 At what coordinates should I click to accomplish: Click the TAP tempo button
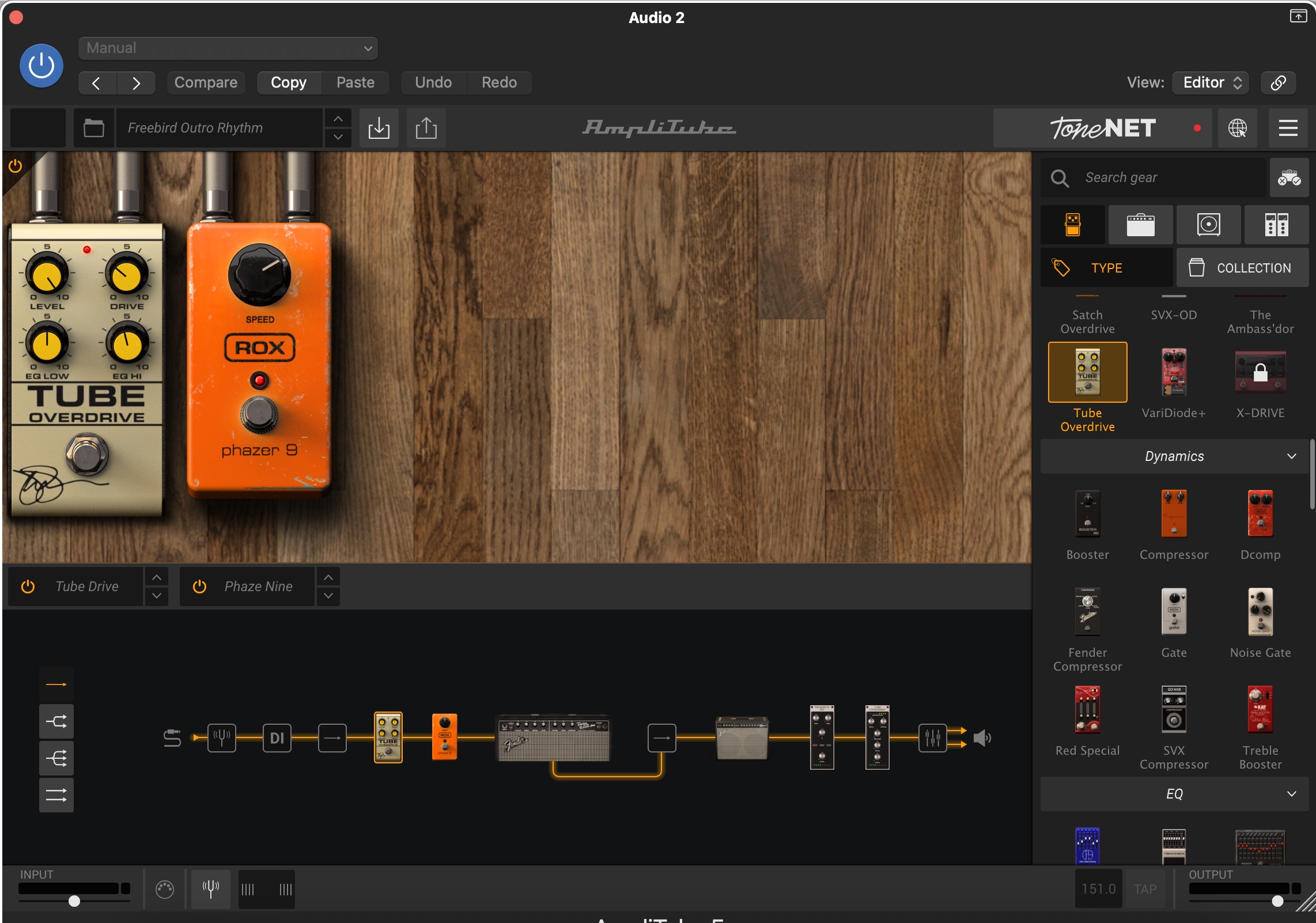(1145, 889)
